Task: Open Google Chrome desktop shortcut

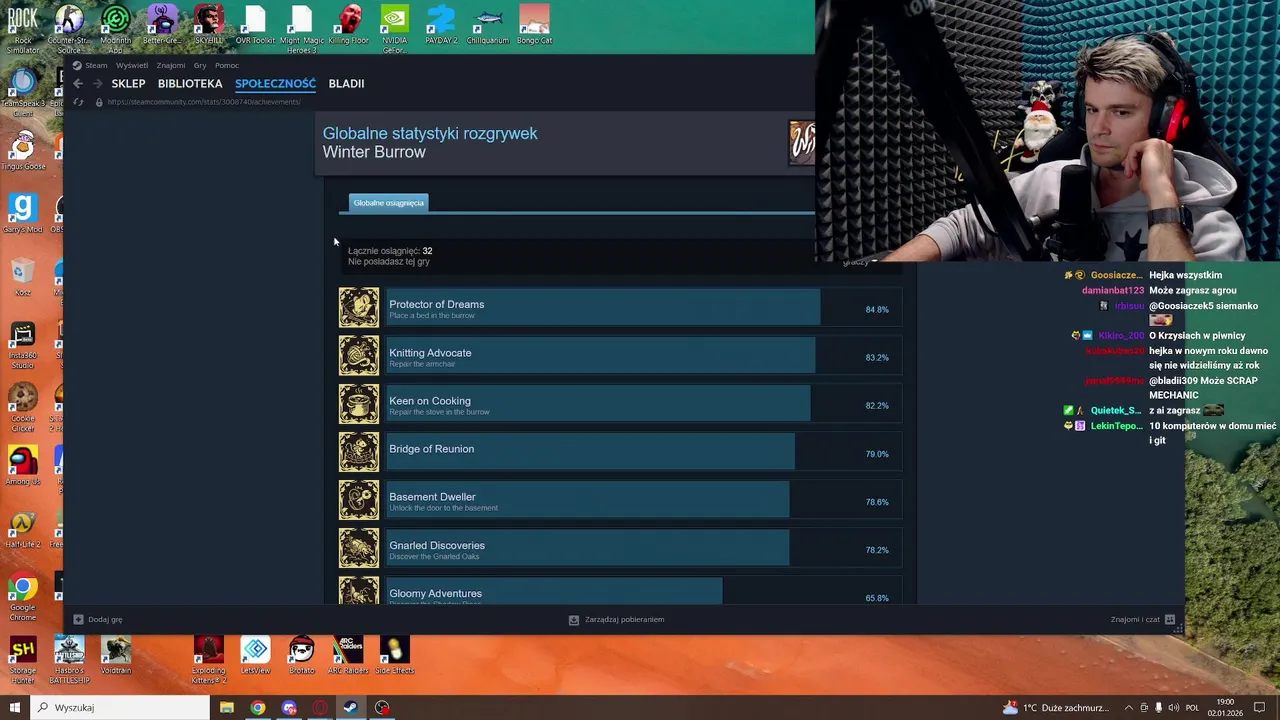Action: click(22, 597)
